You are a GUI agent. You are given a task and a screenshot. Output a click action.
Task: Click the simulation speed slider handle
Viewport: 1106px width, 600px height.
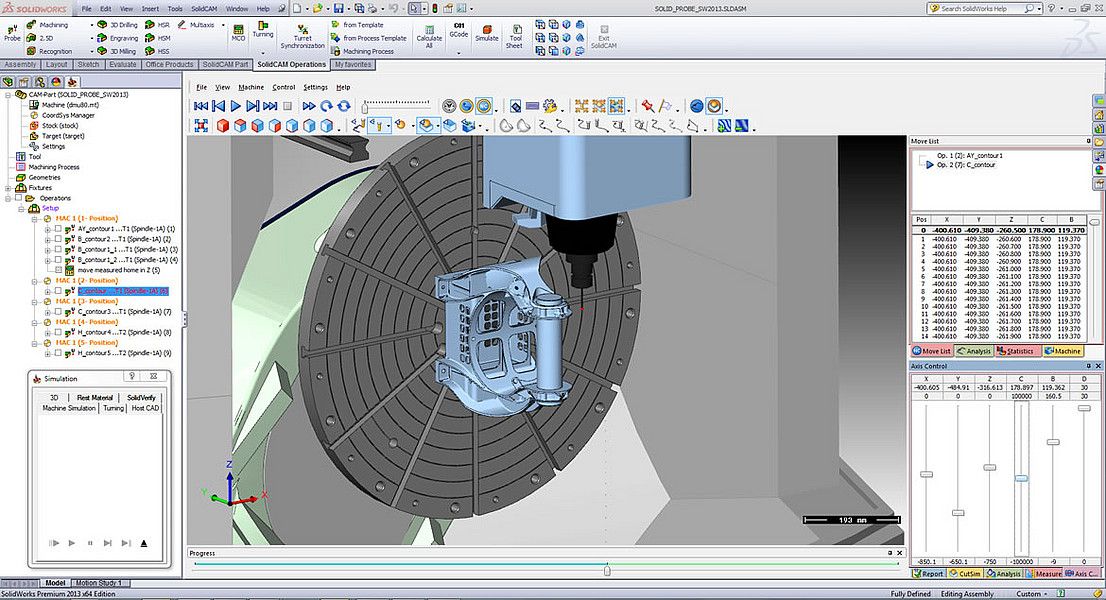click(x=365, y=107)
